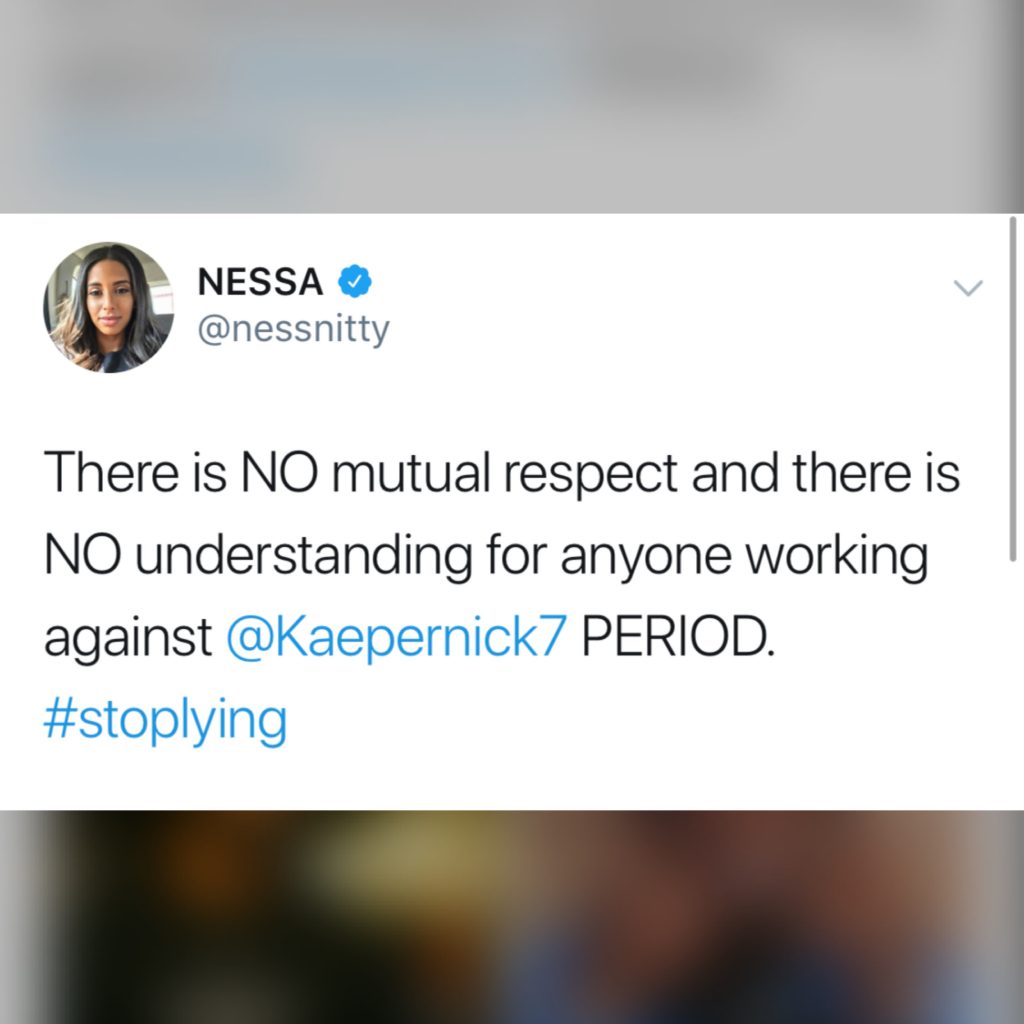
Task: Click the word "PERIOD." in the tweet
Action: (678, 636)
